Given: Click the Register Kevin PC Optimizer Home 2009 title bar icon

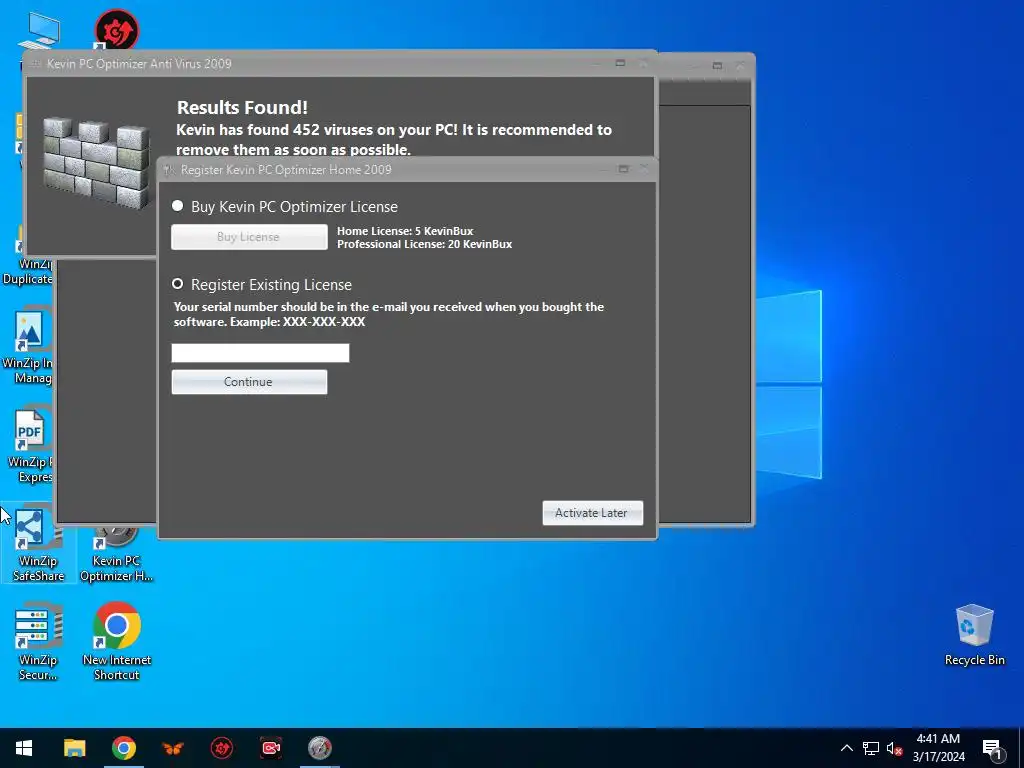Looking at the screenshot, I should (169, 170).
